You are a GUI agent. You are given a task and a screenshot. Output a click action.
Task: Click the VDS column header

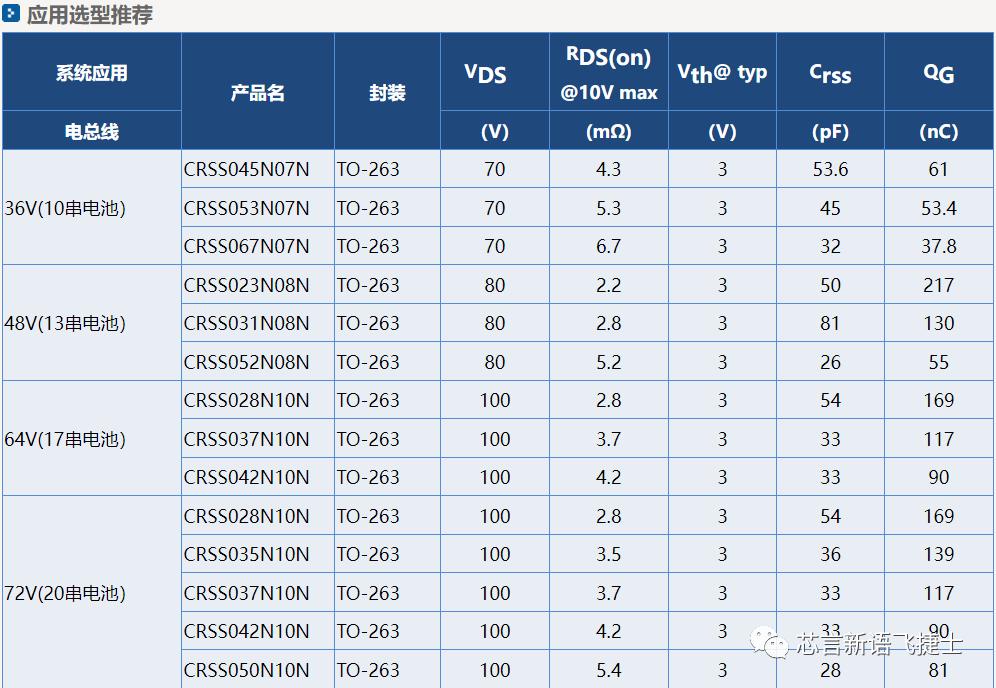click(x=495, y=72)
